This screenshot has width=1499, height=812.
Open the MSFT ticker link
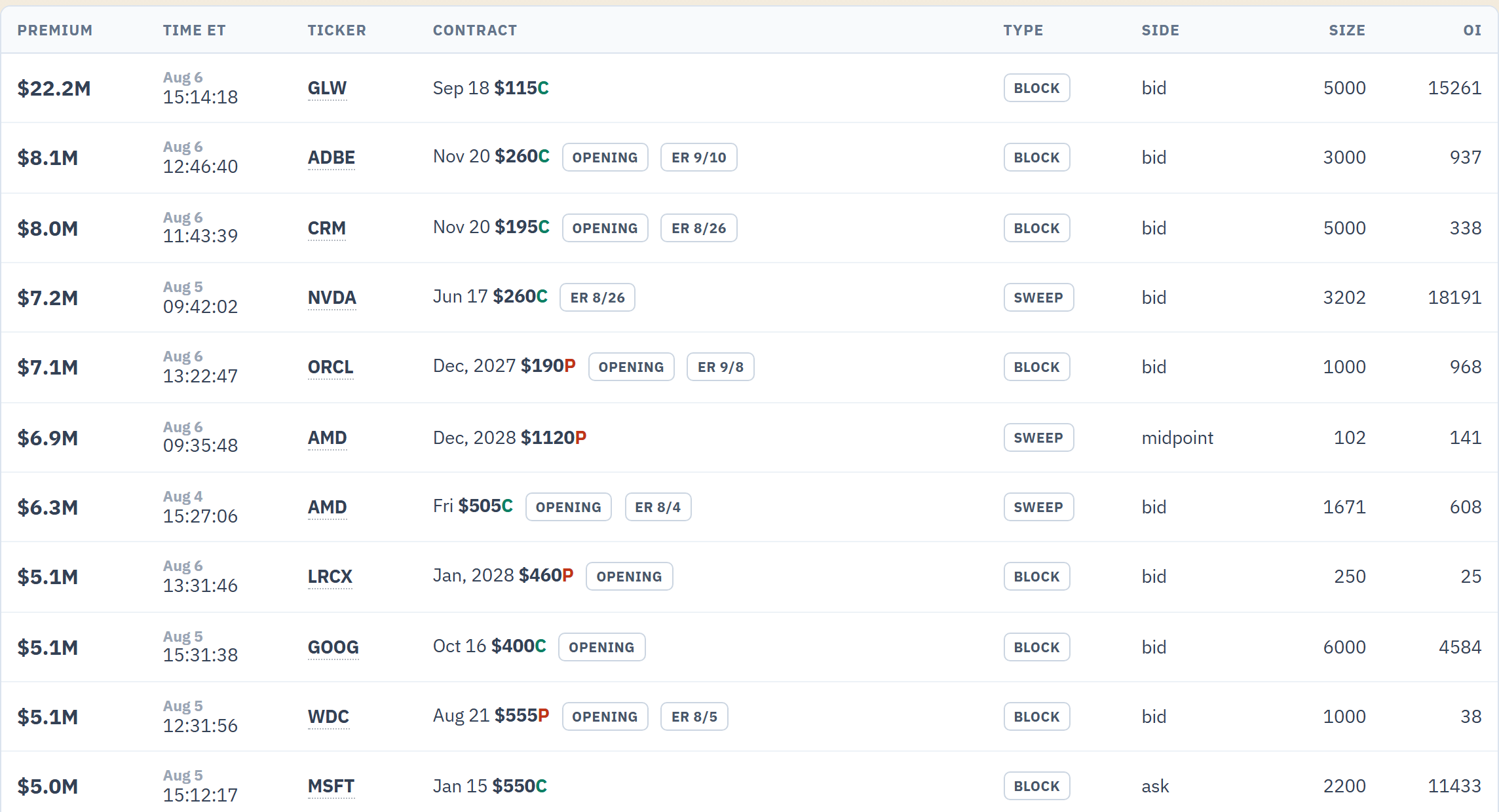click(332, 786)
